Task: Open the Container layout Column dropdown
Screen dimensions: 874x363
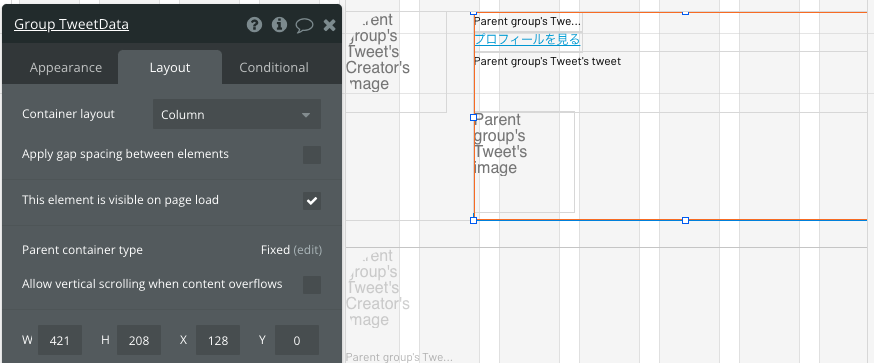Action: pyautogui.click(x=237, y=114)
